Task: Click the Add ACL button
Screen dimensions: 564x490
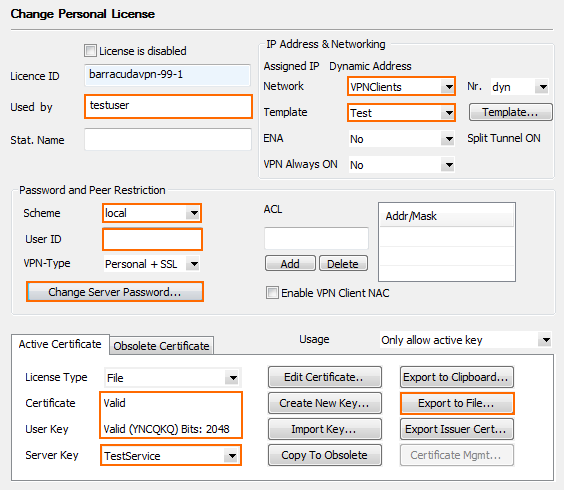Action: 290,264
